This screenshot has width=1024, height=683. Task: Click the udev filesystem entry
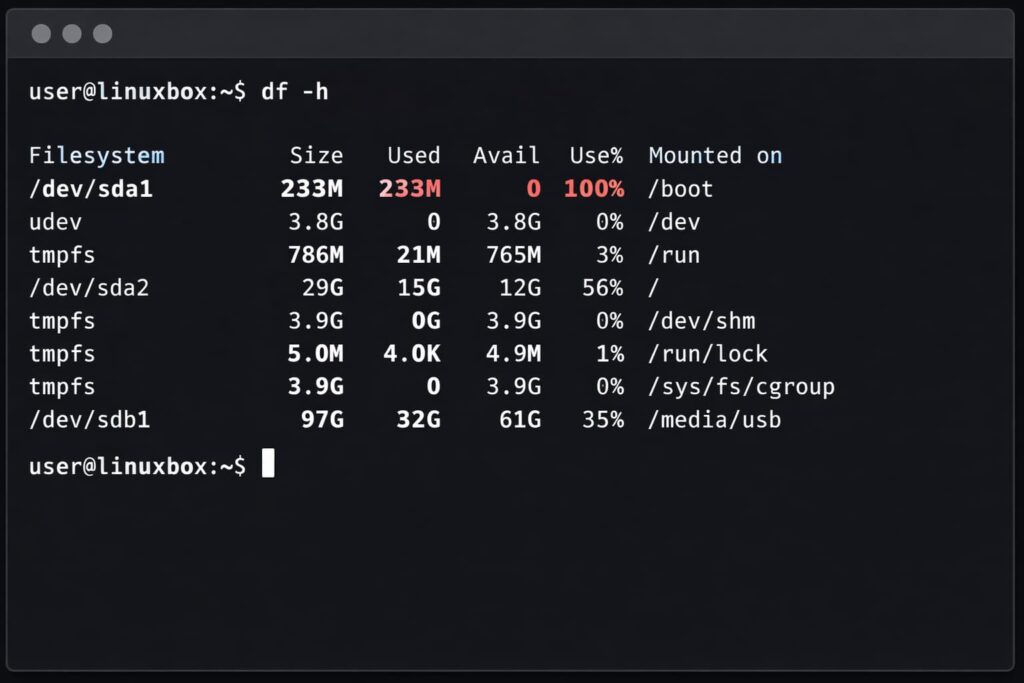(x=56, y=222)
